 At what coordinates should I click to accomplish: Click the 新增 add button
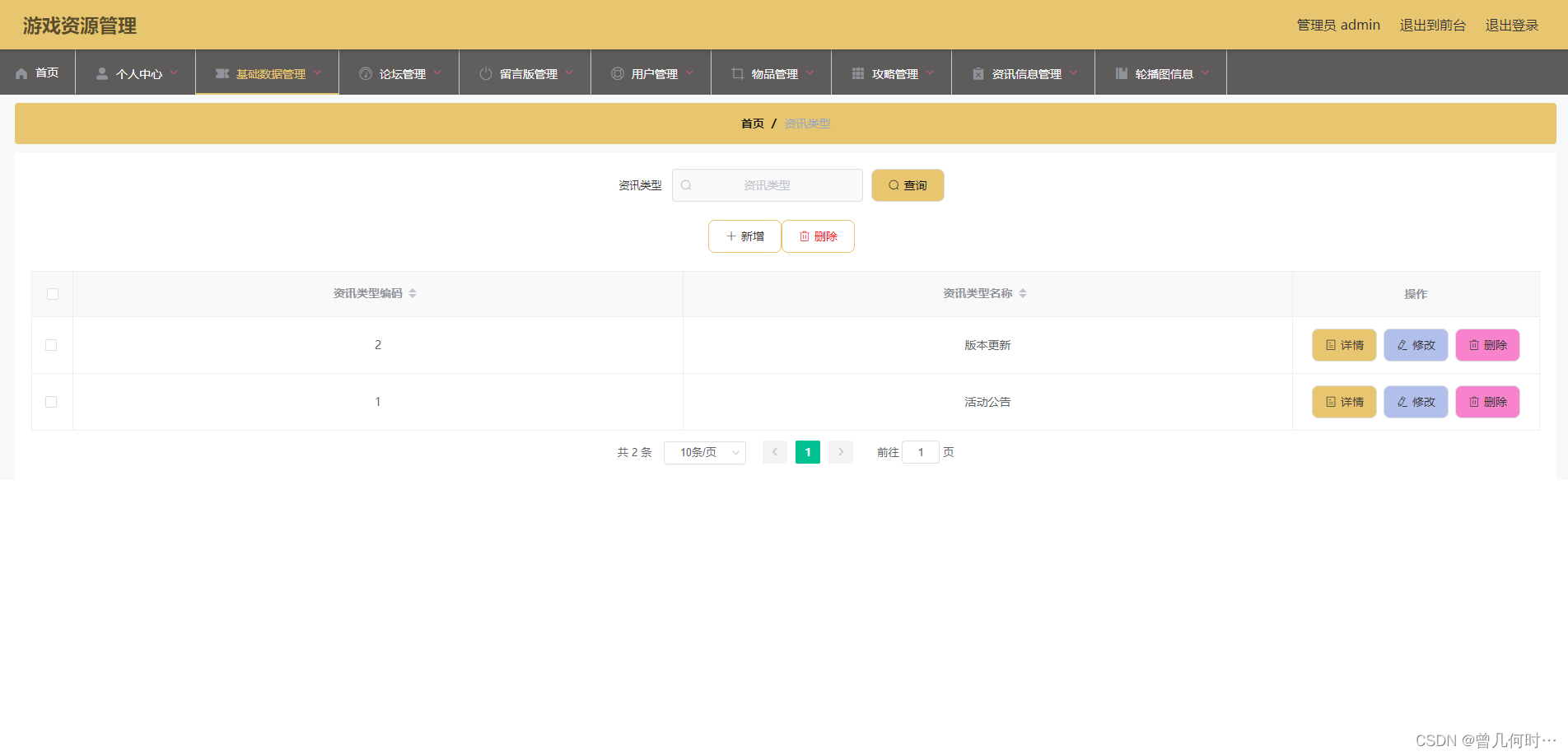744,236
